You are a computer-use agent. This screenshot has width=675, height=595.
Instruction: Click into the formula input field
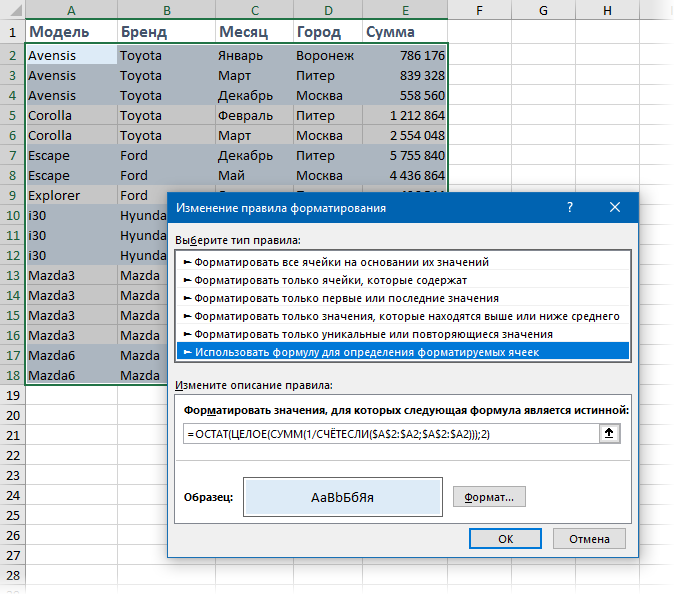[391, 434]
